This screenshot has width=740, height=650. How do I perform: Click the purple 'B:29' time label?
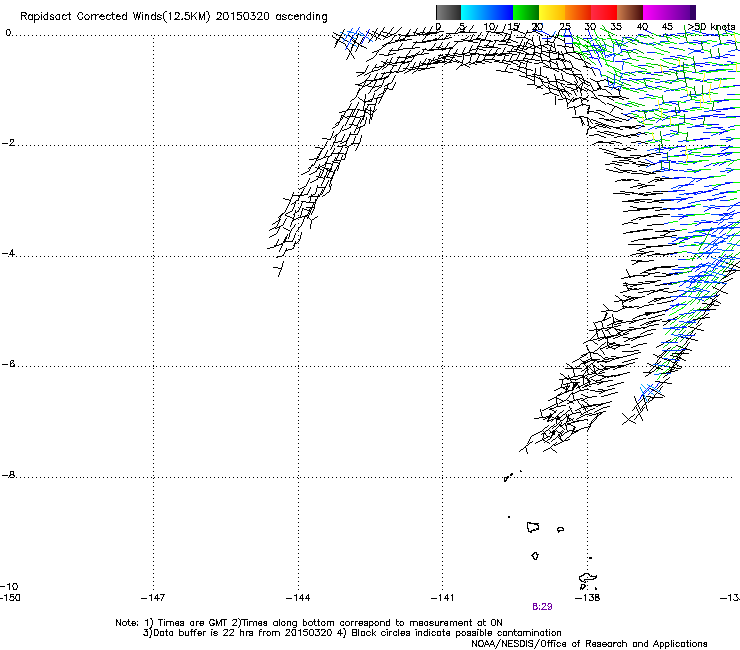click(542, 607)
